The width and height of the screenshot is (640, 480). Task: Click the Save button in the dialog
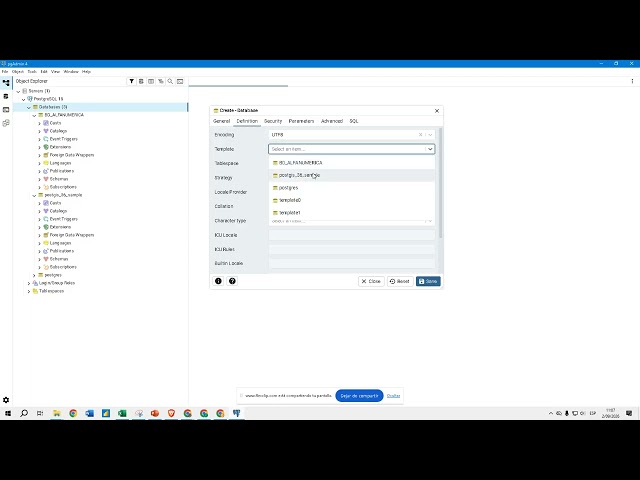[428, 281]
